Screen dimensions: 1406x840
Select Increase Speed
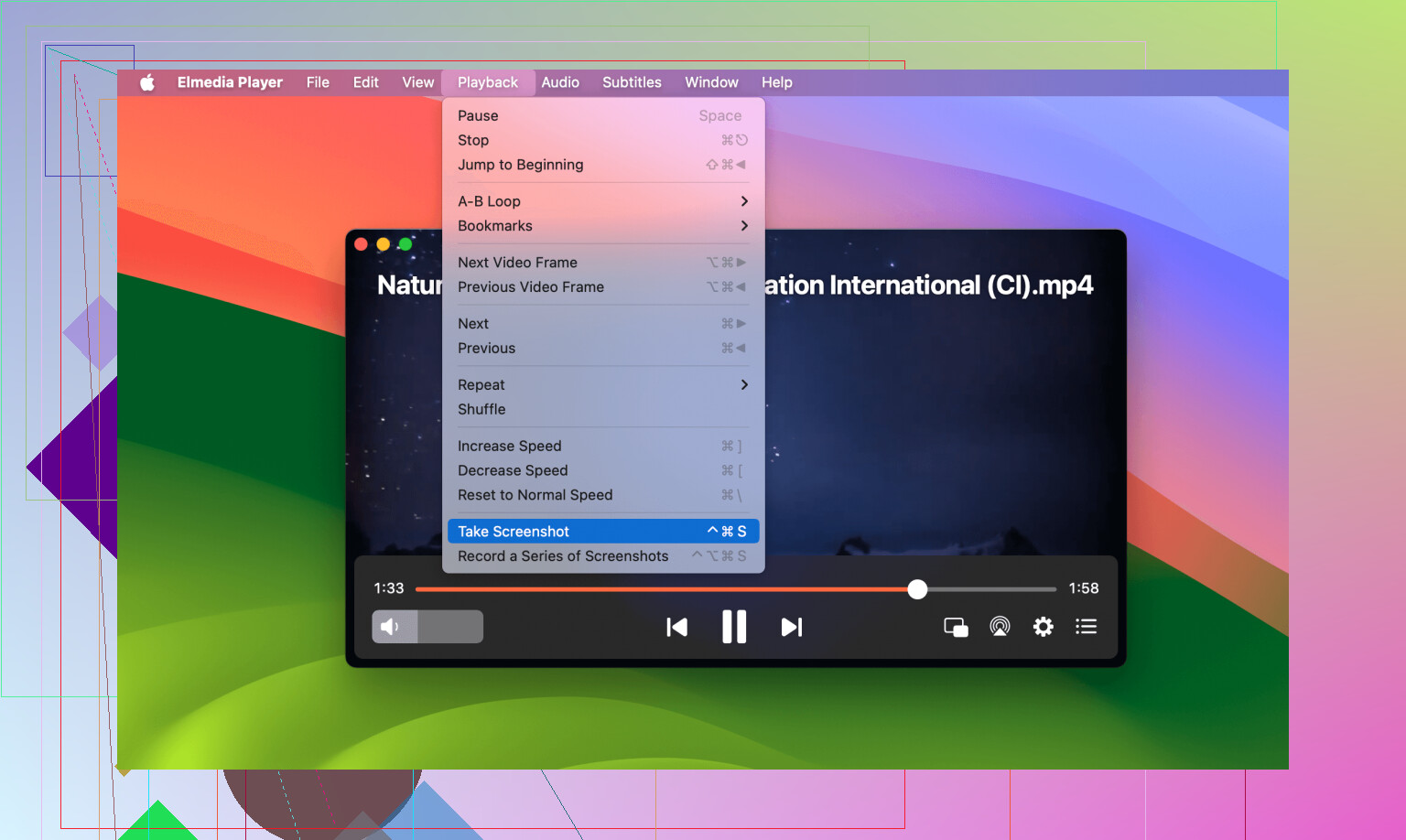pos(603,447)
